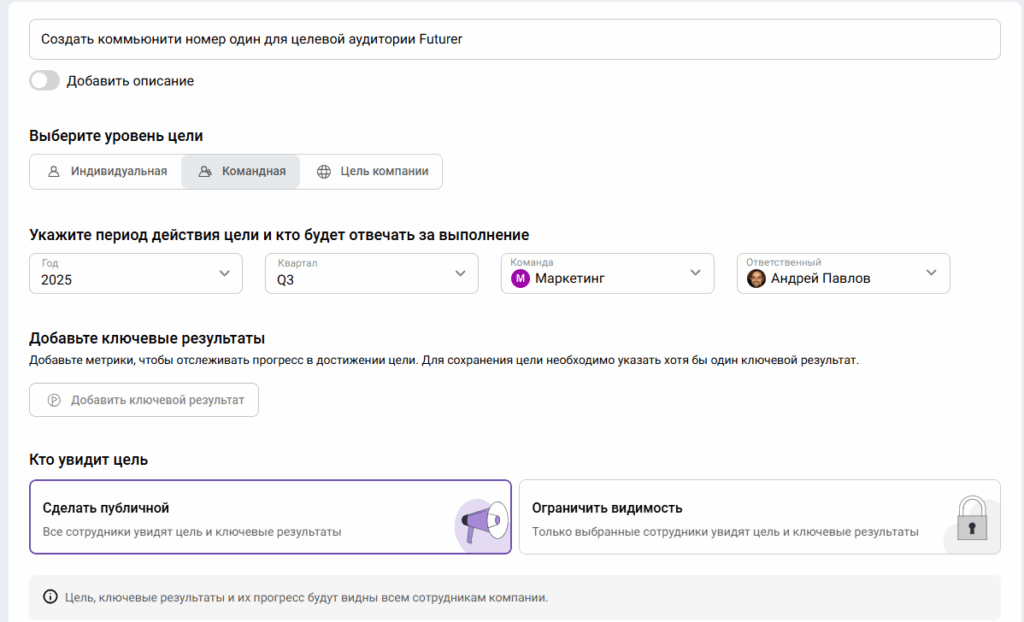
Task: Click the single person icon for Индивидуальная
Action: coord(54,171)
